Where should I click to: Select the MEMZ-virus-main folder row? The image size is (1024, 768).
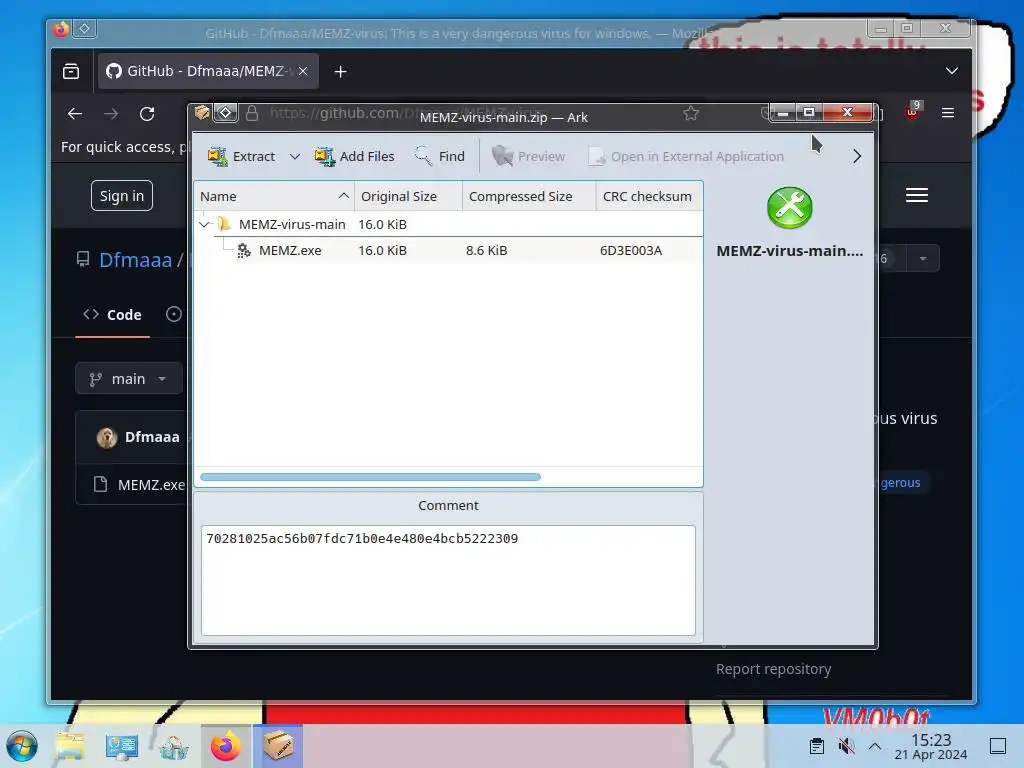click(448, 224)
